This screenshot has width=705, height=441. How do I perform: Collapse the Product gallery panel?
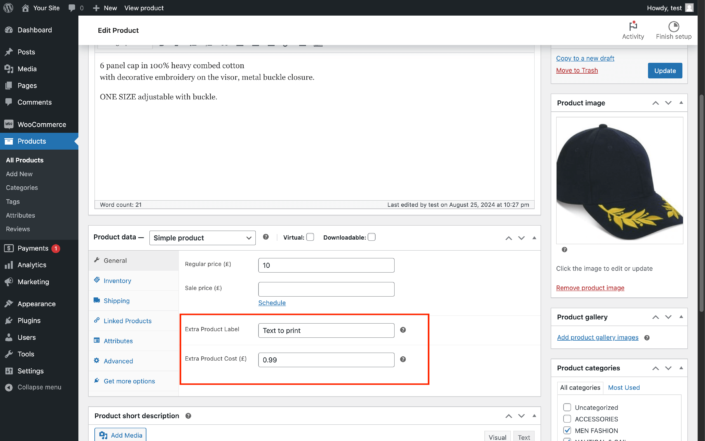683,317
